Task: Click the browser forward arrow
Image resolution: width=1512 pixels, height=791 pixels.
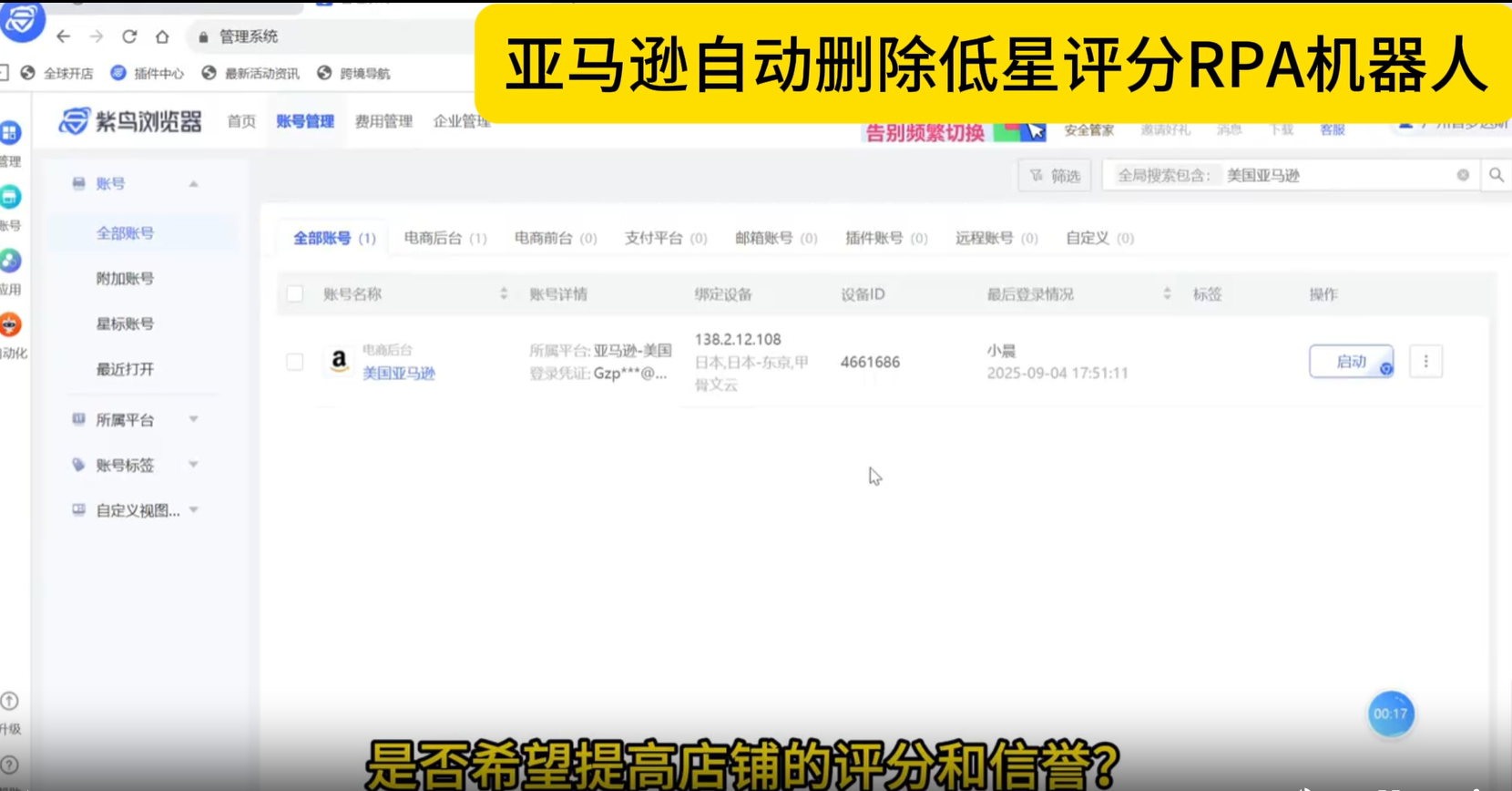Action: pos(97,36)
